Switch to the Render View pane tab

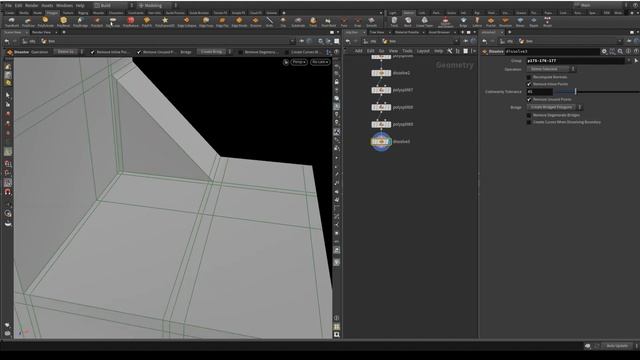coord(42,32)
